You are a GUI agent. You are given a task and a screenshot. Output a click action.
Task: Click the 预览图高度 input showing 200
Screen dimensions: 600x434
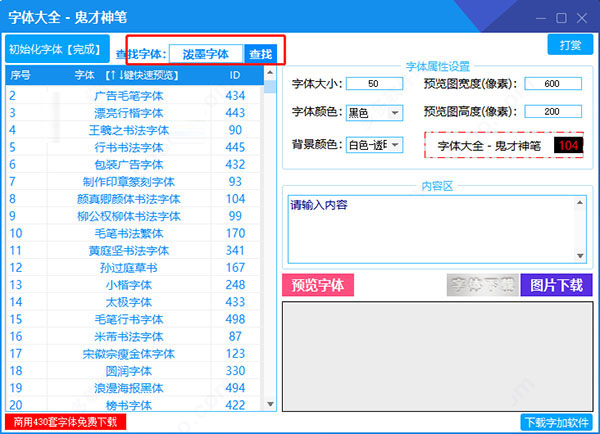tap(553, 111)
